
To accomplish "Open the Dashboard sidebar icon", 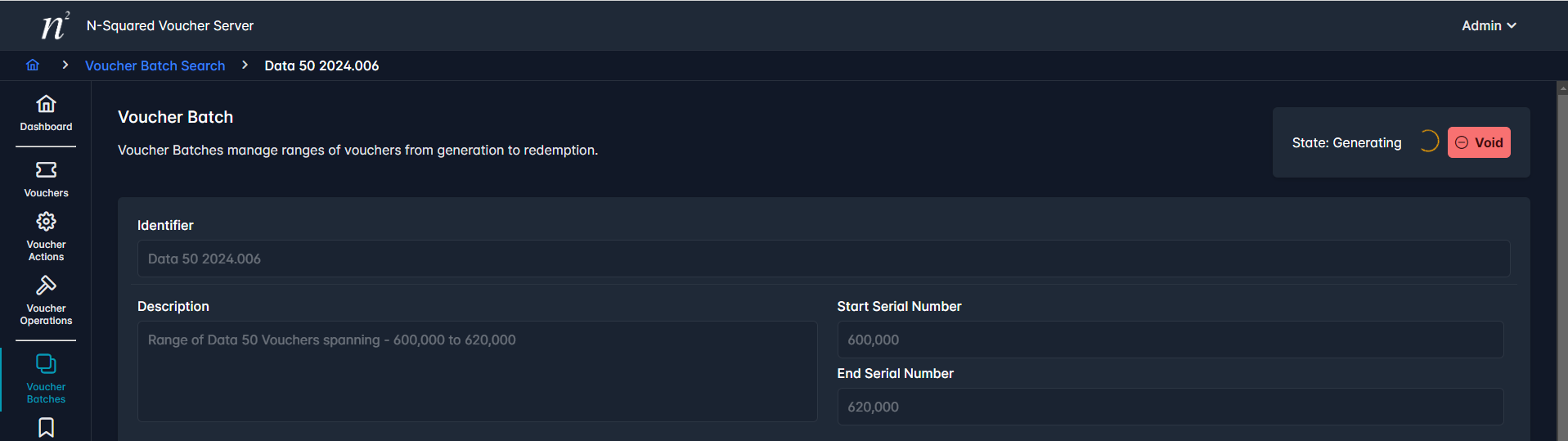I will coord(46,104).
